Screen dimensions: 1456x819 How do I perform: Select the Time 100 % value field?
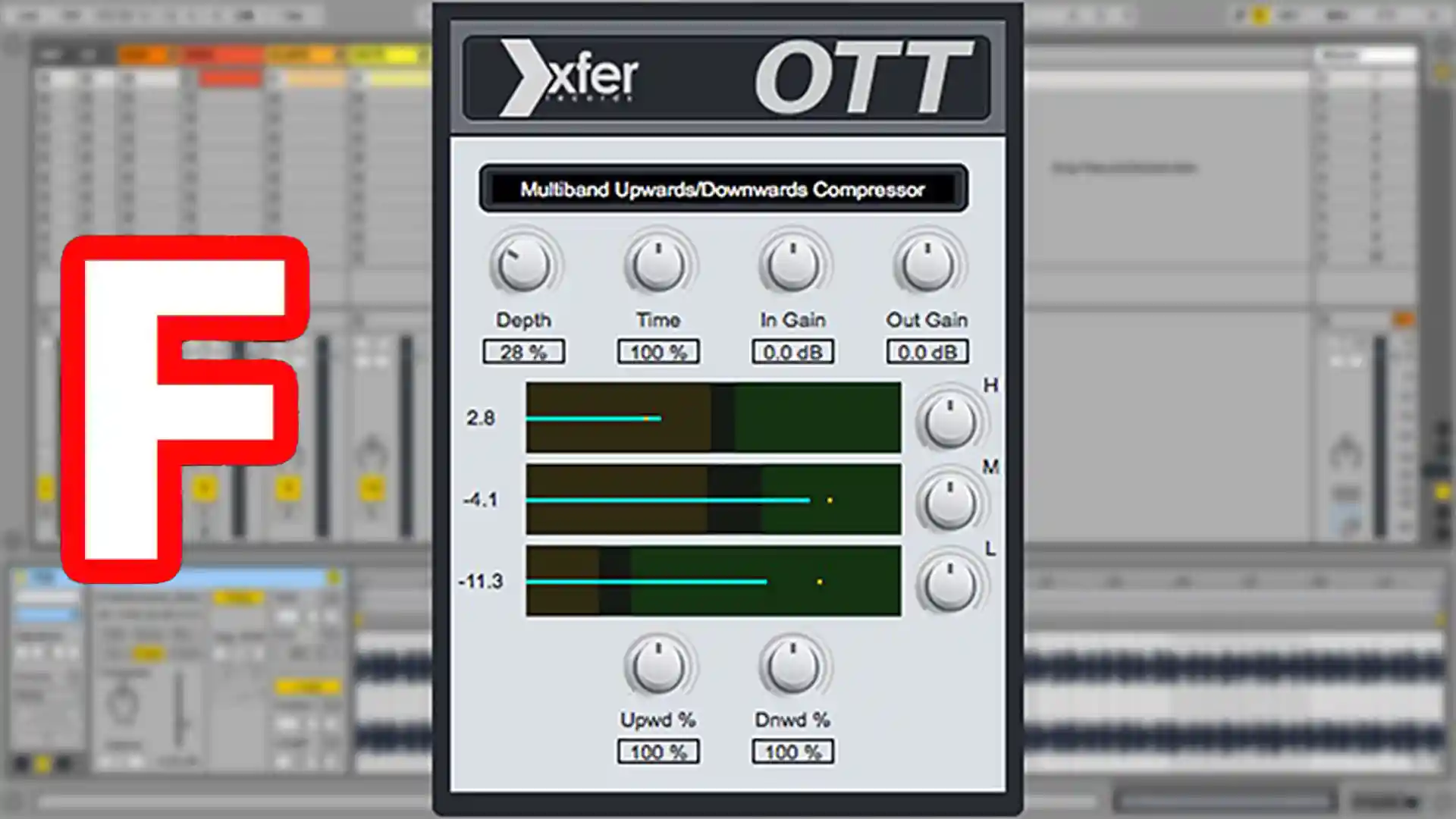tap(658, 352)
